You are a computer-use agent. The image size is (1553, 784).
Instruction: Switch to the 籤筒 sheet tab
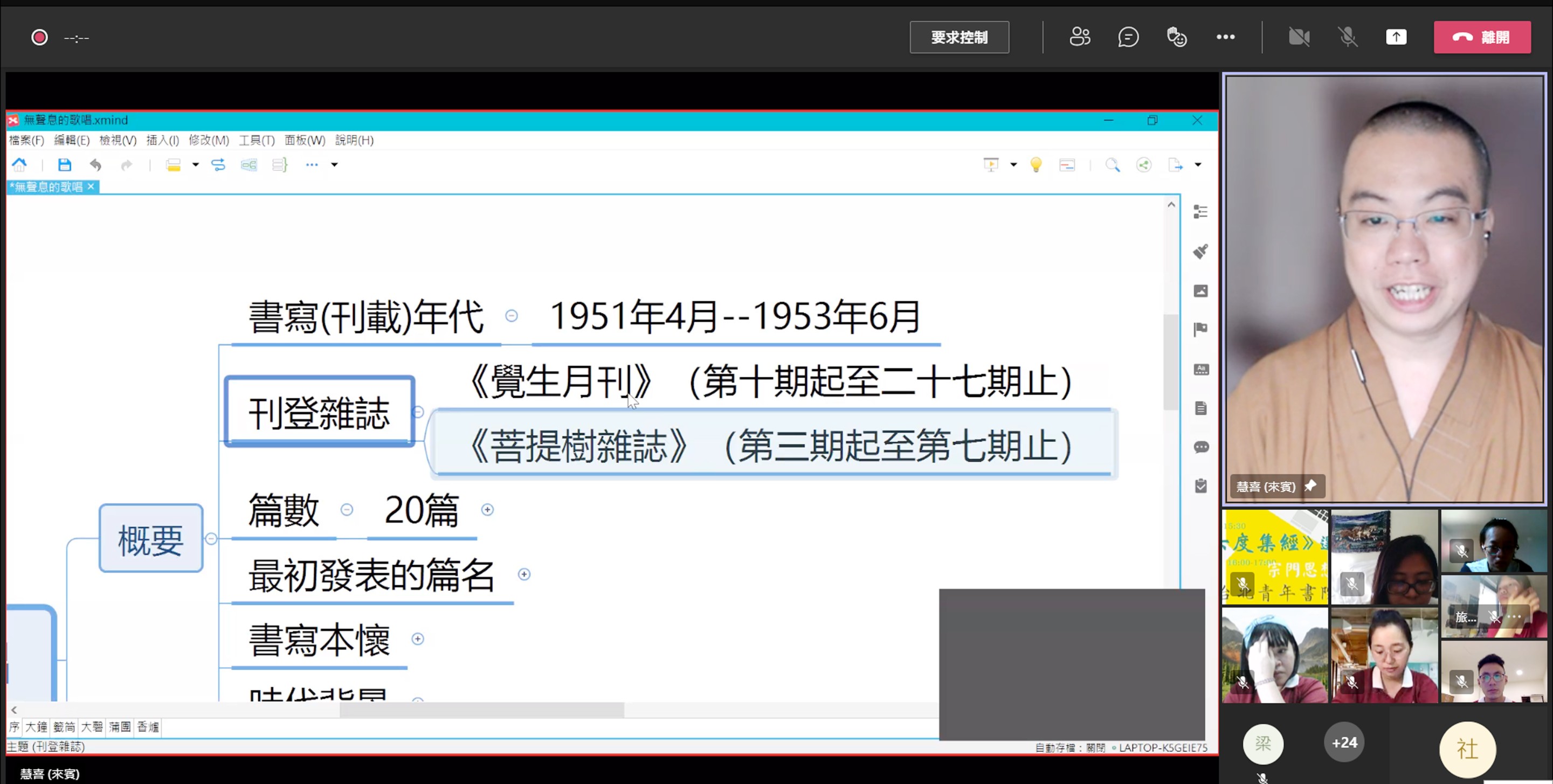(64, 727)
